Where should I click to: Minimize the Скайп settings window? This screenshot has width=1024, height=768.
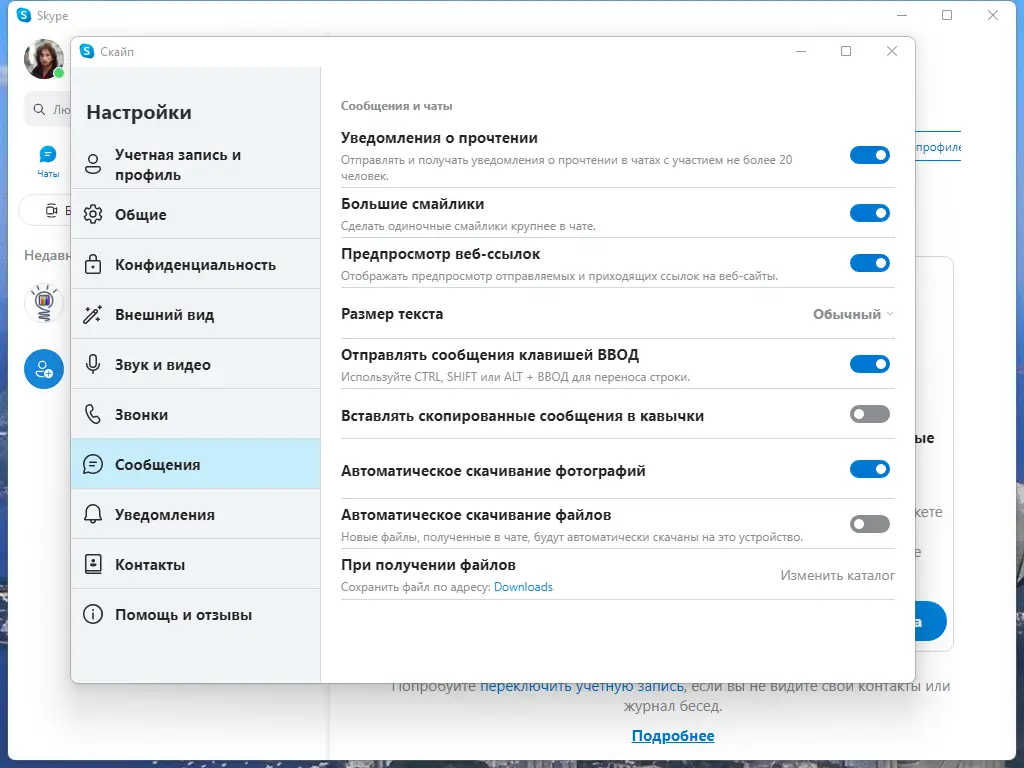coord(801,51)
